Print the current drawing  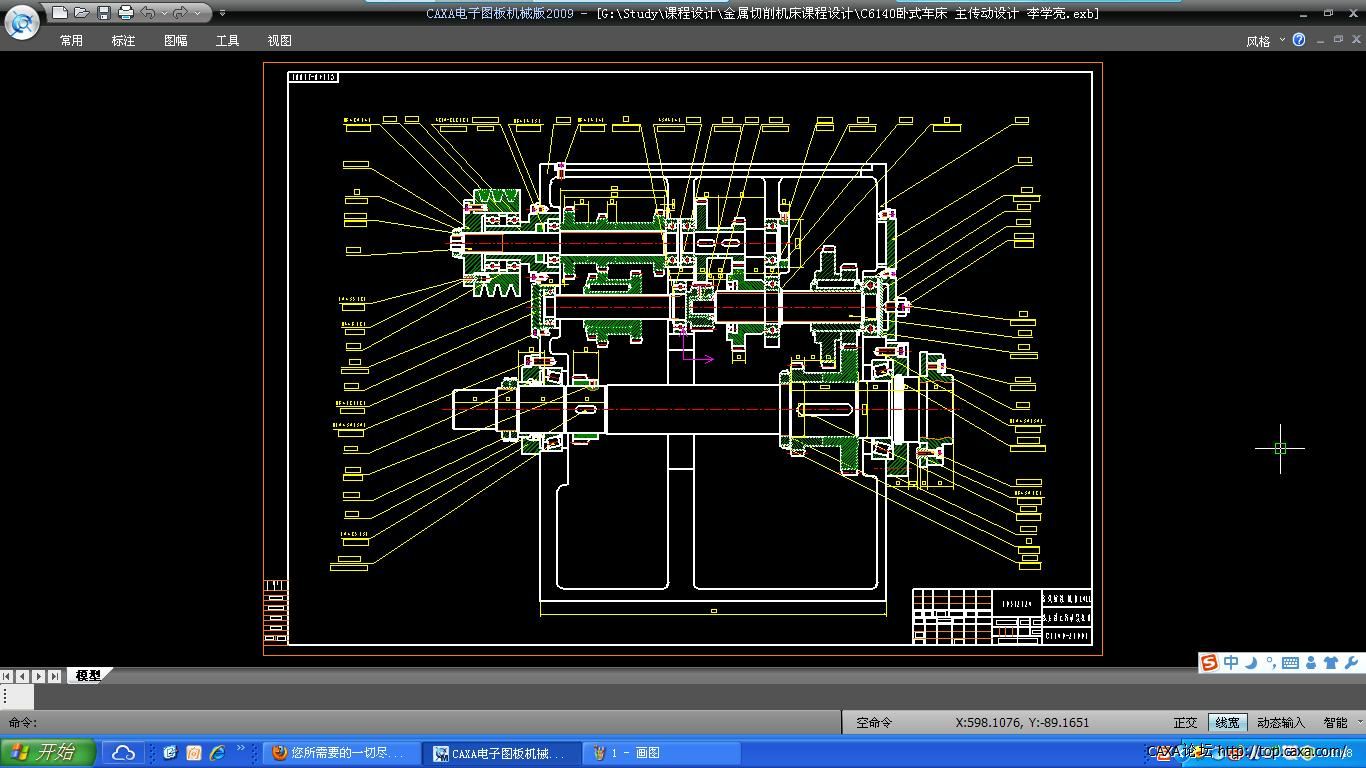click(x=126, y=13)
